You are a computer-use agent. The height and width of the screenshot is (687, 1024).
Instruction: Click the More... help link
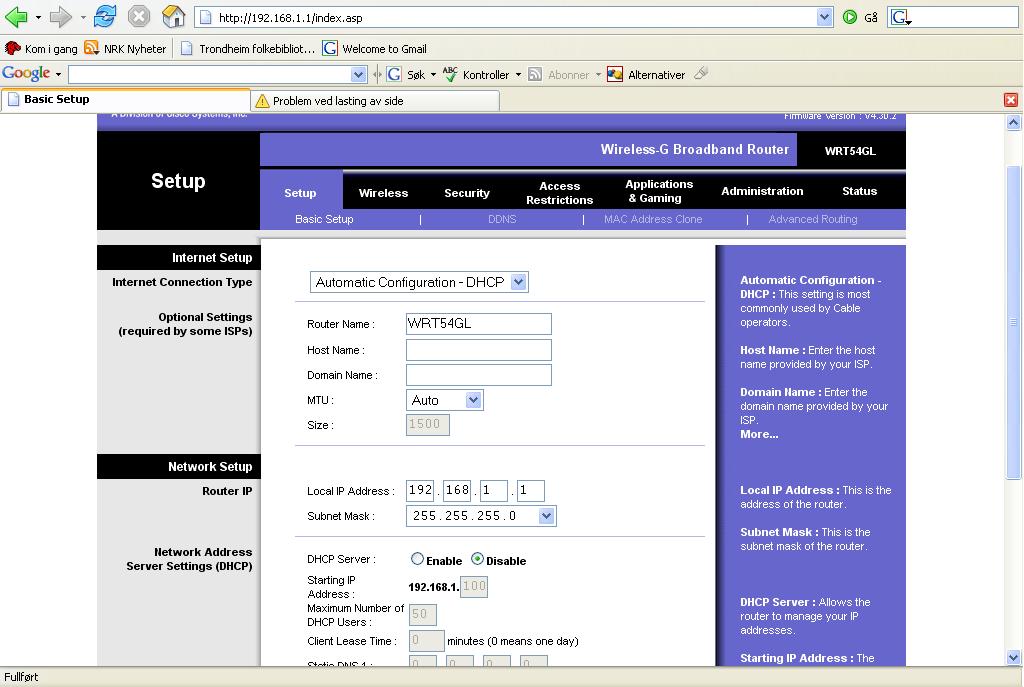758,434
